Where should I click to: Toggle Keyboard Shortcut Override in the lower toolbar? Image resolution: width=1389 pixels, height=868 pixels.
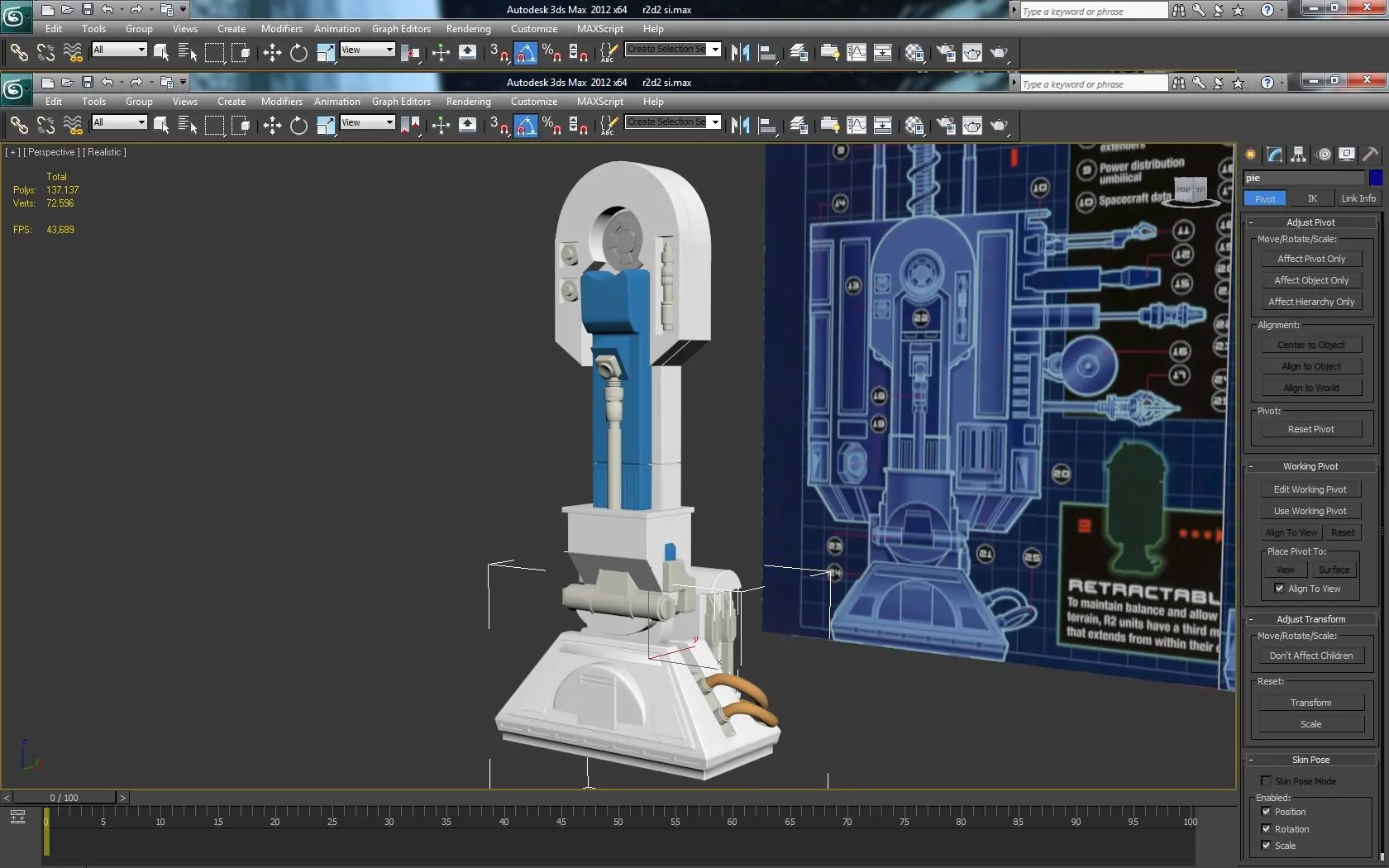pos(467,126)
